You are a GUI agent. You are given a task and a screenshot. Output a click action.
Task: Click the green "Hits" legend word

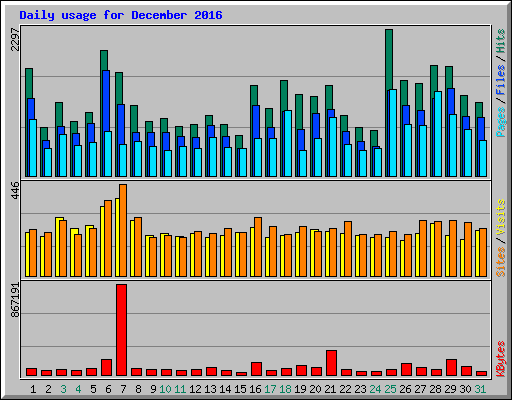click(x=501, y=41)
